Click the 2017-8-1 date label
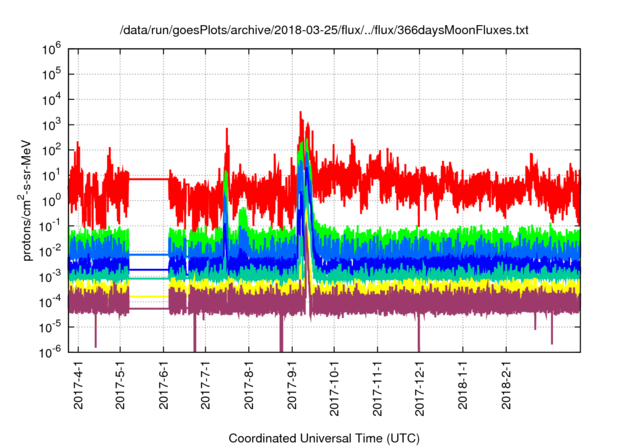Screen dimensions: 640x448 (x=249, y=385)
